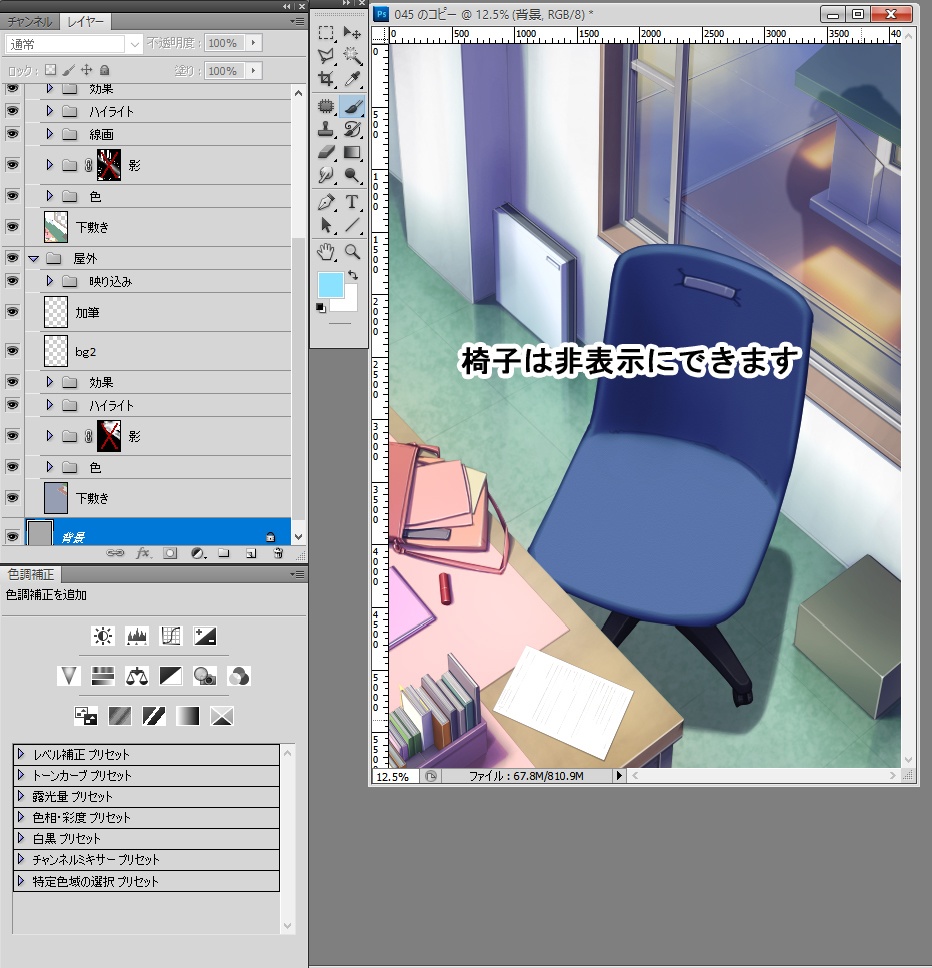The width and height of the screenshot is (932, 968).
Task: Add a Curves adjustment from the 色調補正 panel
Action: tap(172, 636)
